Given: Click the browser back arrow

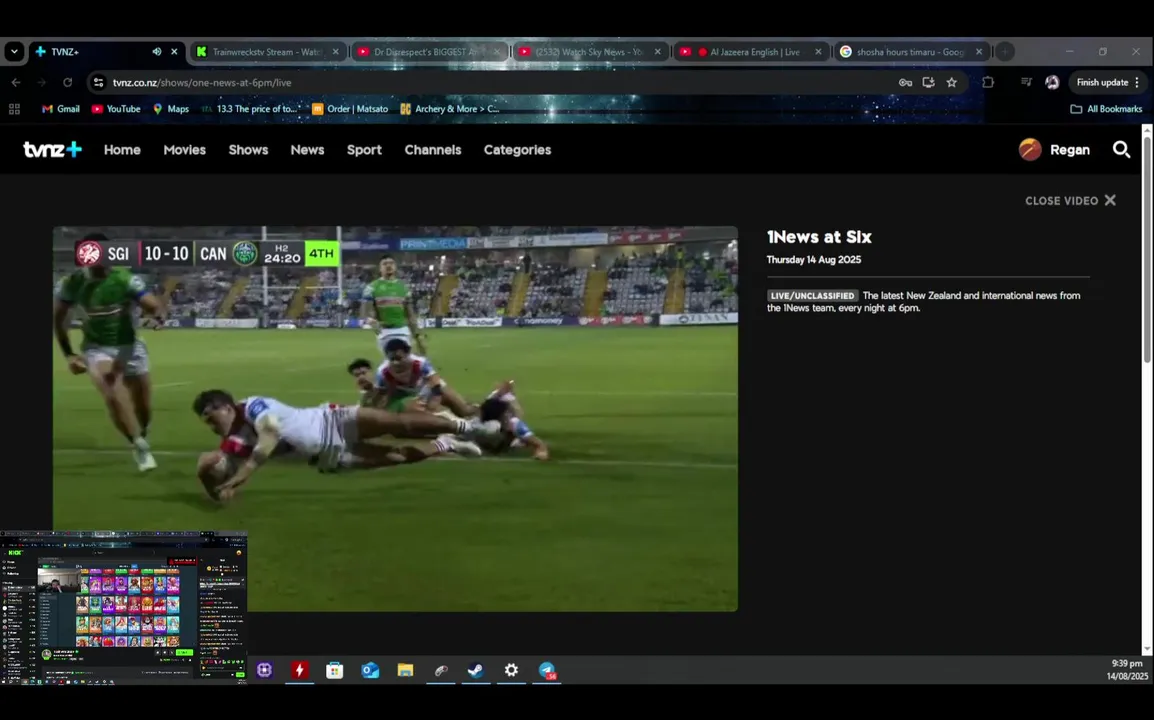Looking at the screenshot, I should click(x=16, y=82).
